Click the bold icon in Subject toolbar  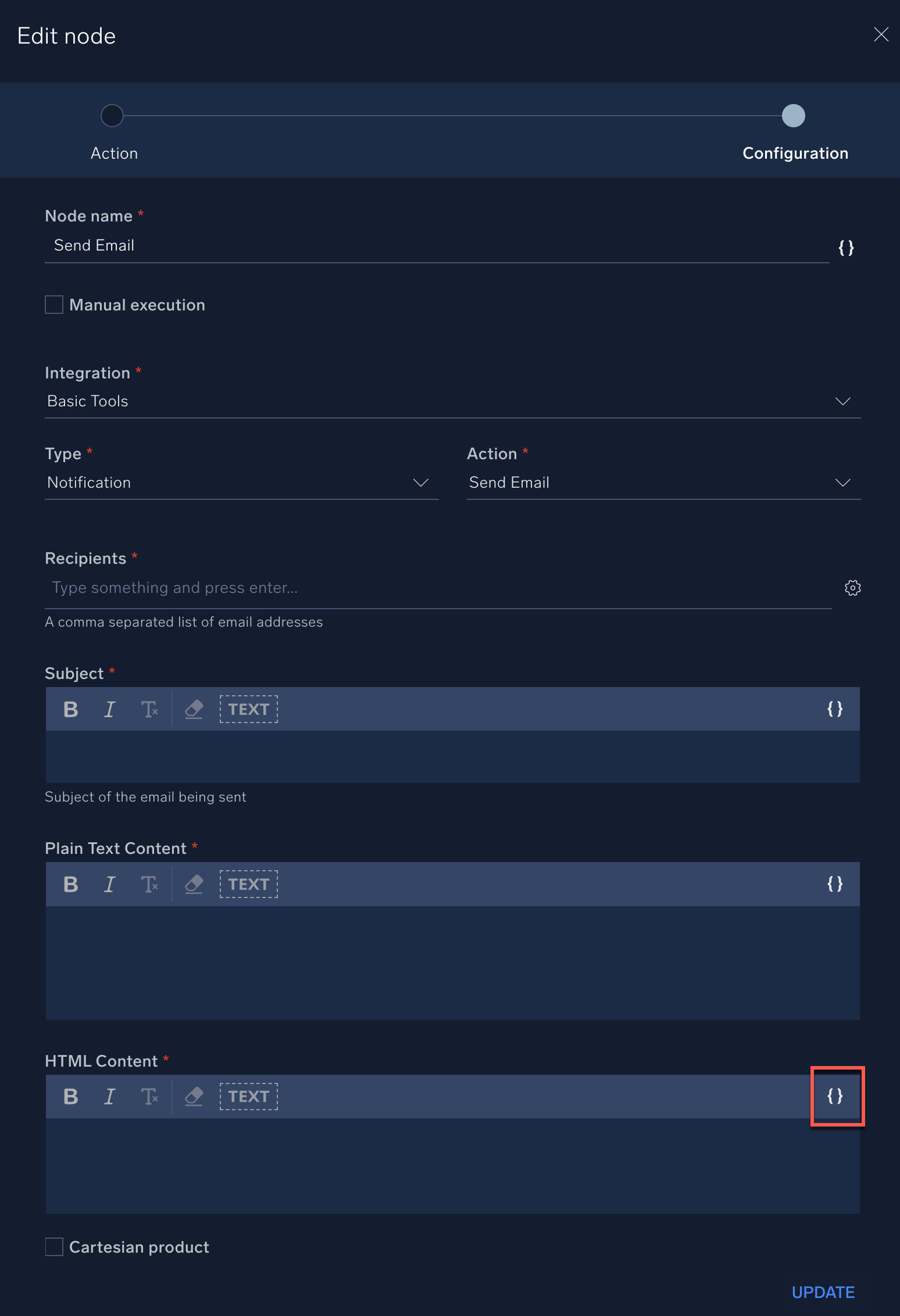pyautogui.click(x=71, y=709)
